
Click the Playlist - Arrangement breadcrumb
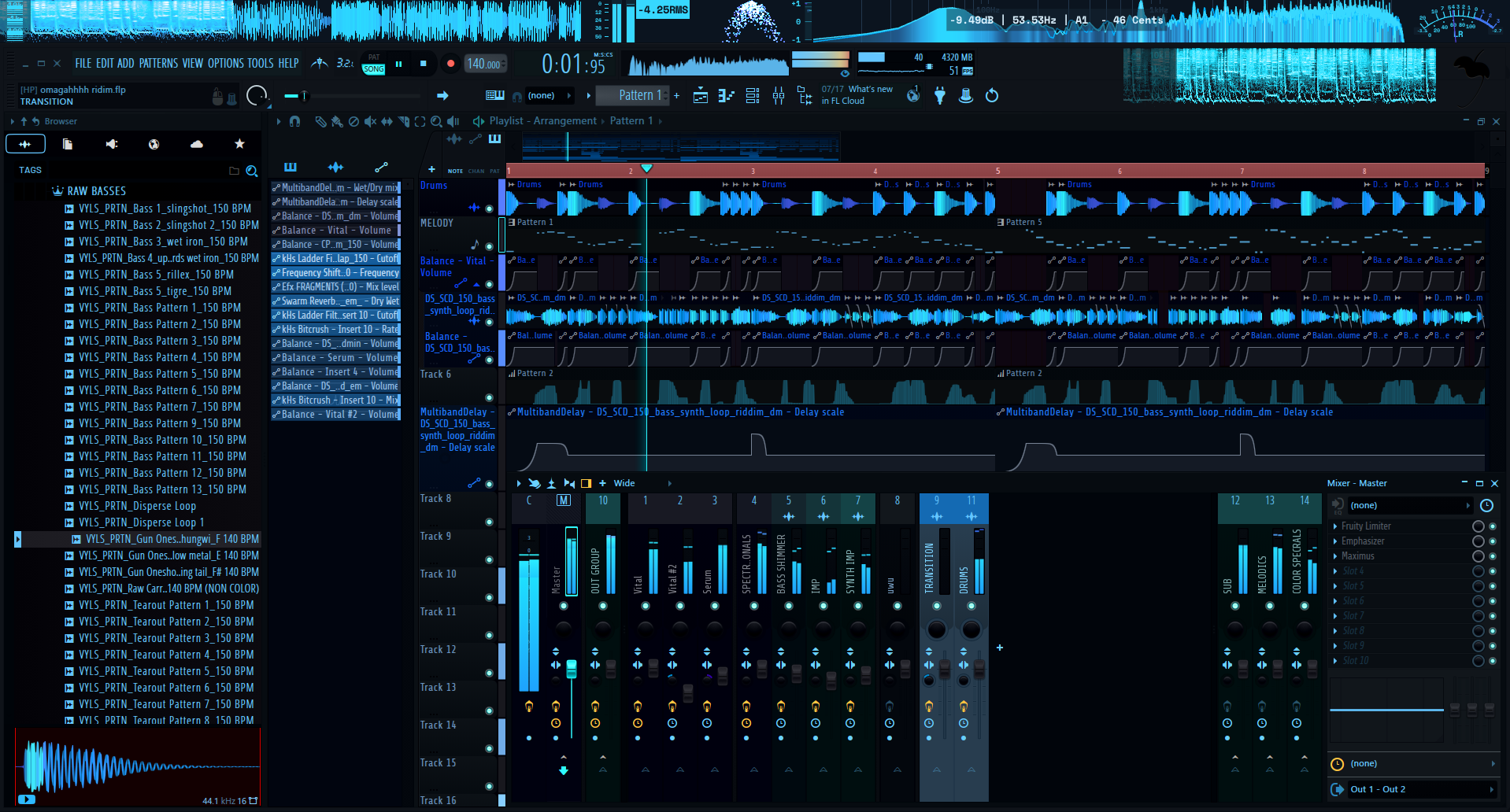click(x=543, y=121)
